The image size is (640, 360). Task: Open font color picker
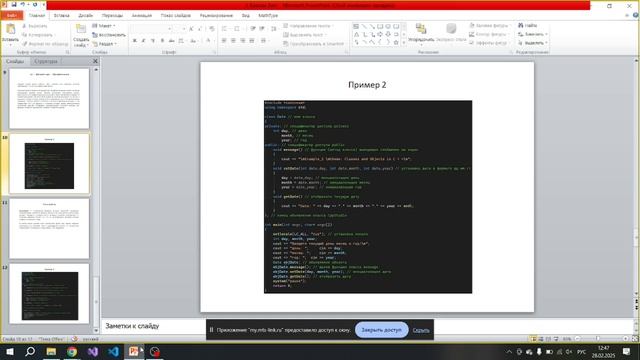(x=209, y=40)
